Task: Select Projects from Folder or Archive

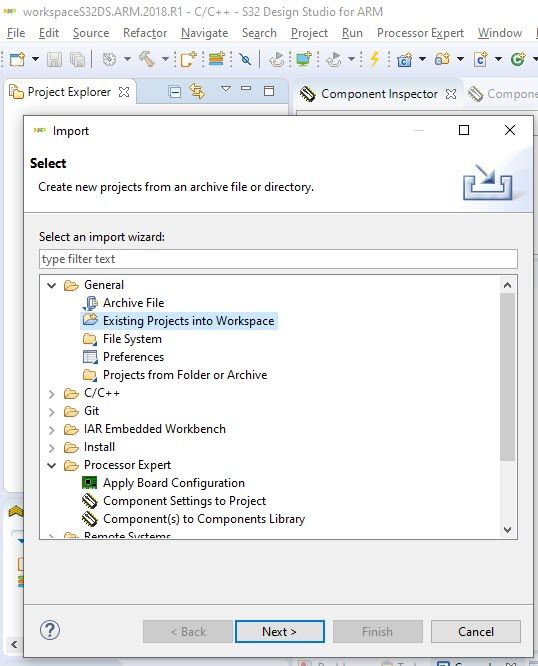Action: pyautogui.click(x=185, y=375)
